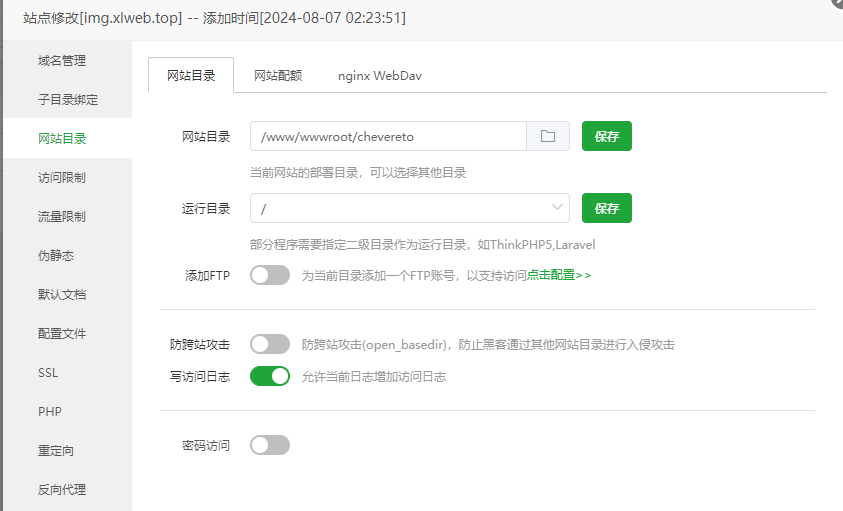The width and height of the screenshot is (843, 511).
Task: Go to 子目录绑定 in sidebar
Action: 68,100
